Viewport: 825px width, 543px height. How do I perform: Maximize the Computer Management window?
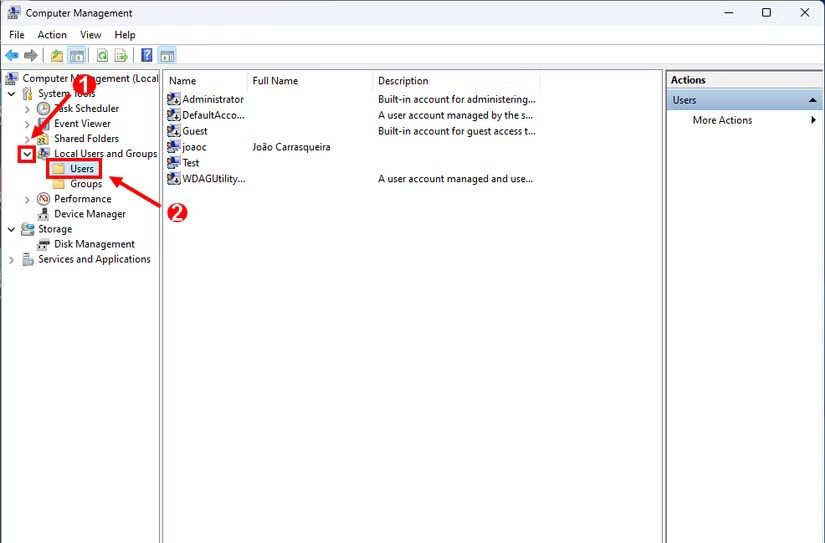(767, 12)
